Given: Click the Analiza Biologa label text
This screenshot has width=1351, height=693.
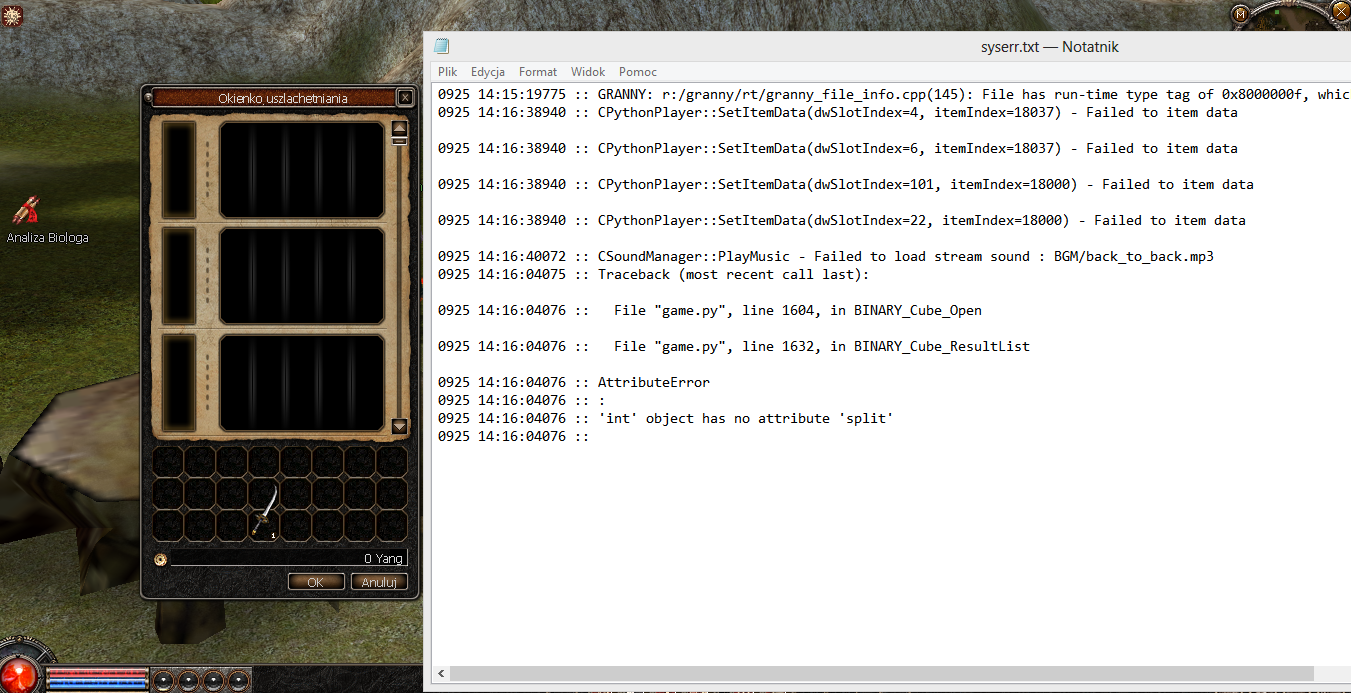Looking at the screenshot, I should pyautogui.click(x=48, y=238).
